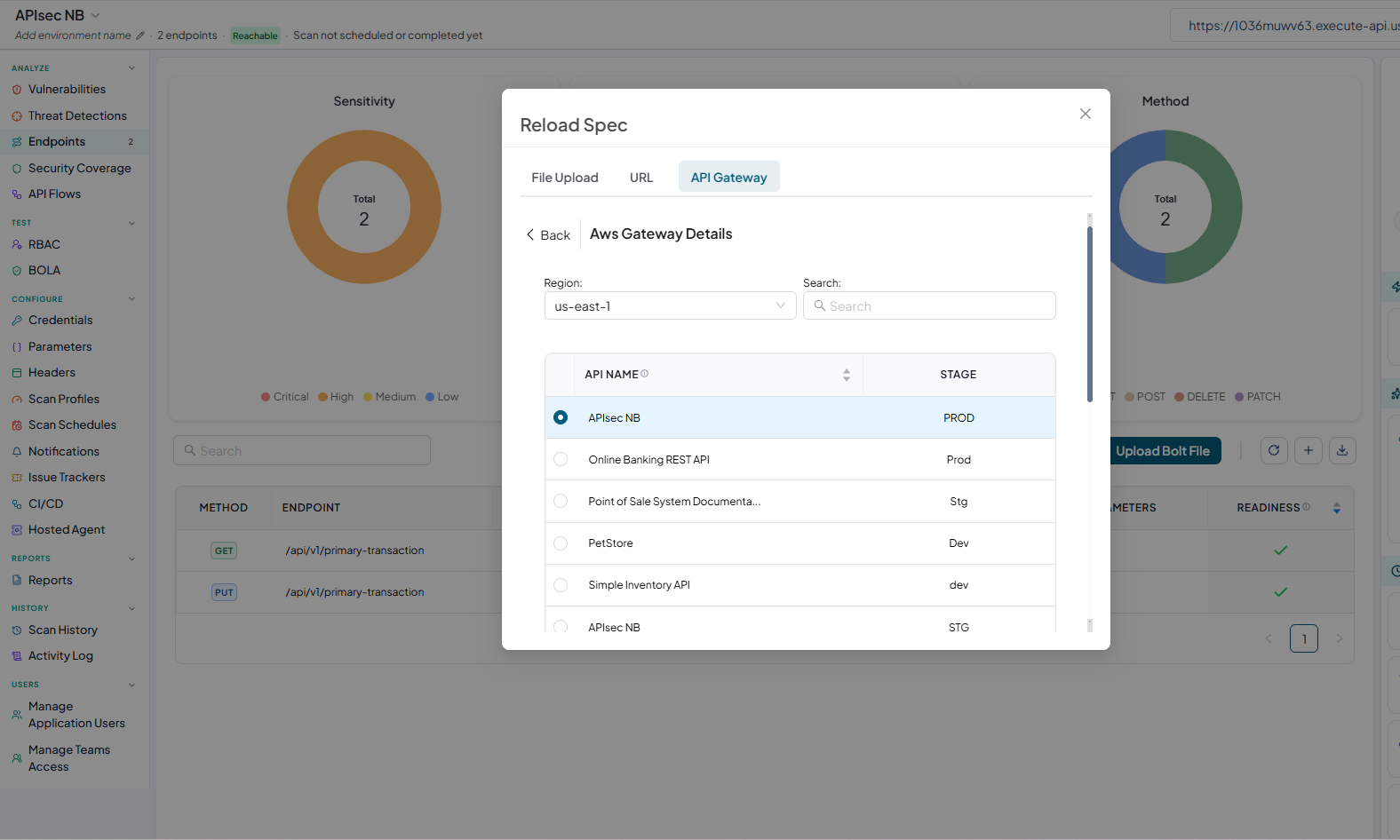Switch to the File Upload tab
This screenshot has width=1400, height=840.
[565, 177]
